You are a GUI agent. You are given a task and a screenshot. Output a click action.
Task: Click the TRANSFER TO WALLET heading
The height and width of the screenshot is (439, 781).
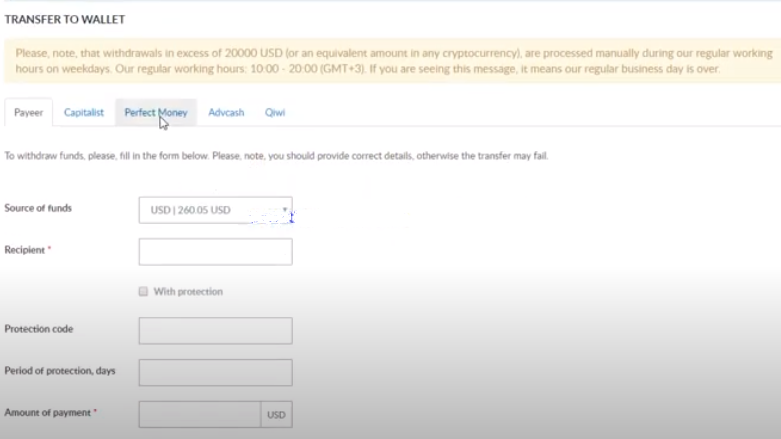click(x=65, y=19)
